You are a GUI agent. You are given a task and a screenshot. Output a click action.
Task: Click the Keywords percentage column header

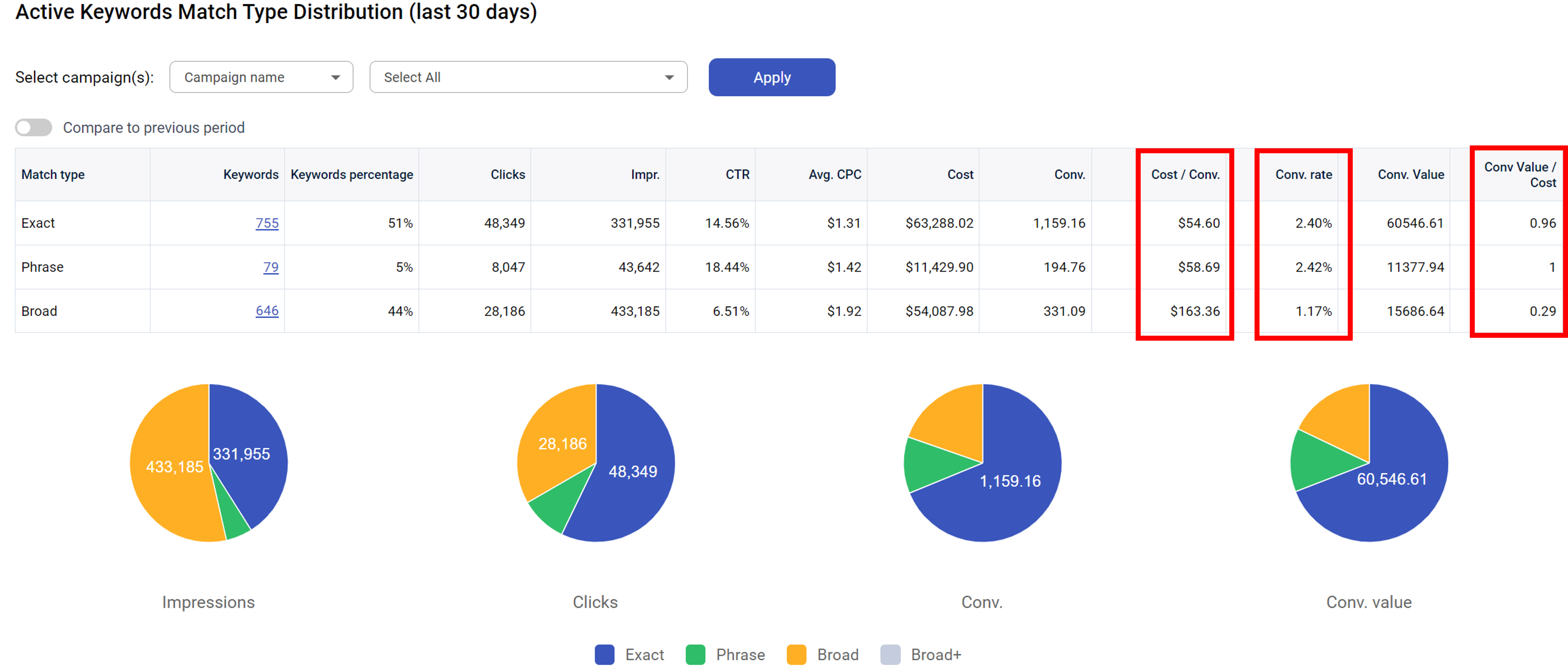point(352,175)
